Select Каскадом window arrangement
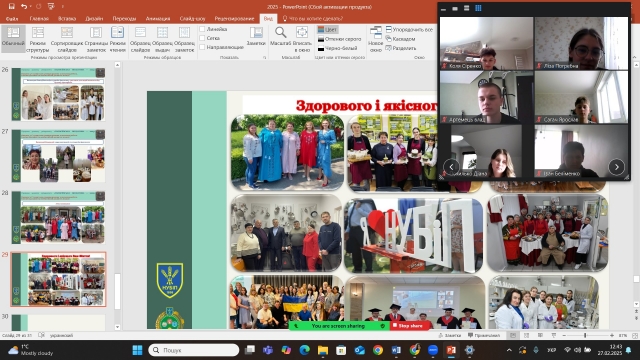This screenshot has height=360, width=640. coord(400,39)
